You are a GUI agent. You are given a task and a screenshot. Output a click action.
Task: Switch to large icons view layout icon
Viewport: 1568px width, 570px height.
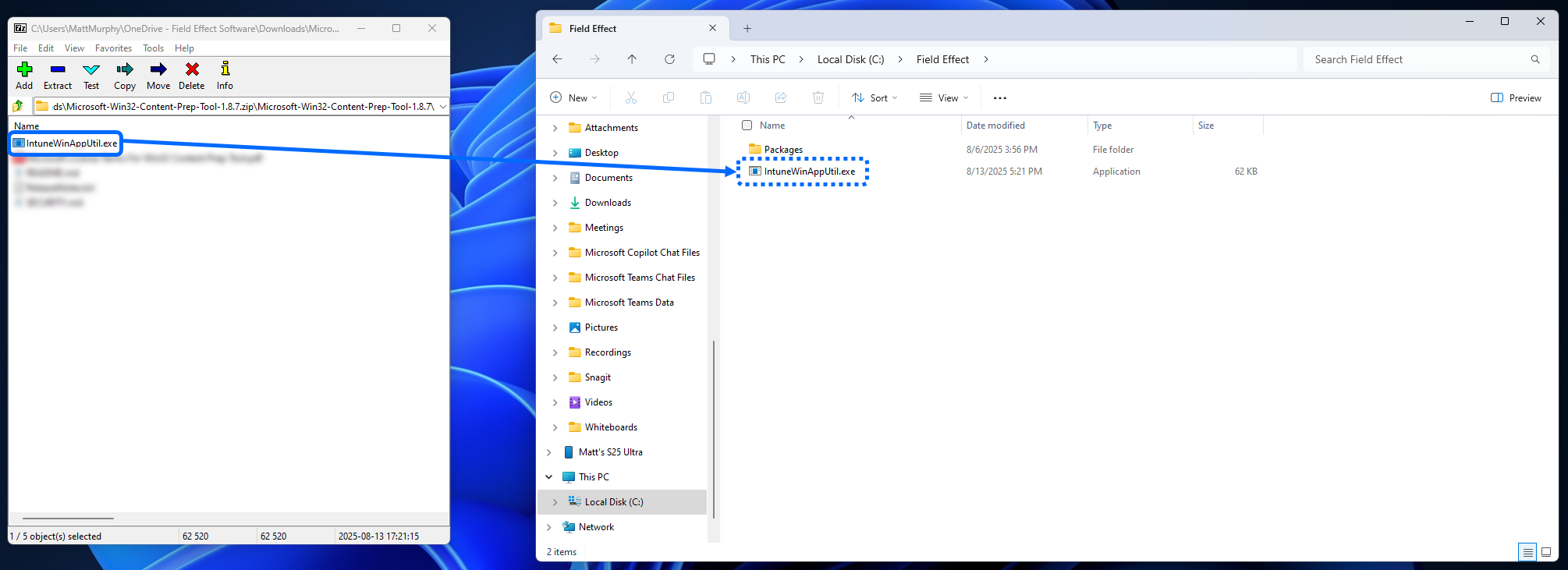click(1546, 552)
